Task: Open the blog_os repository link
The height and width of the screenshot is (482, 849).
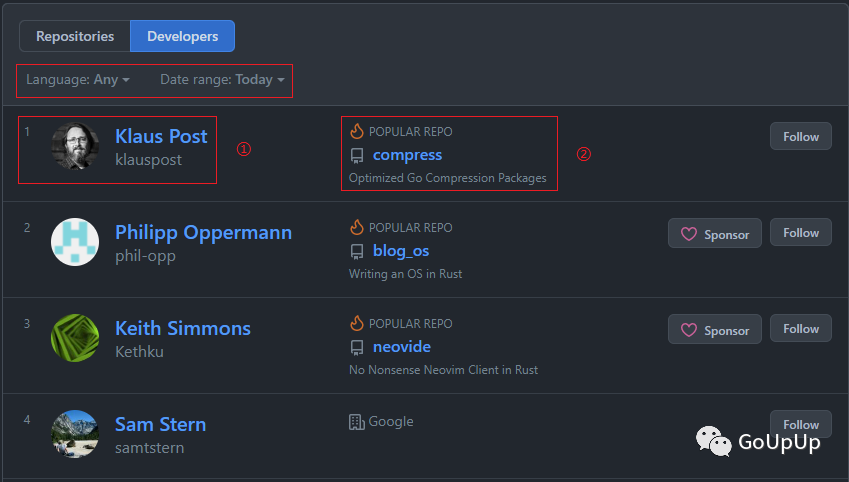Action: (x=401, y=251)
